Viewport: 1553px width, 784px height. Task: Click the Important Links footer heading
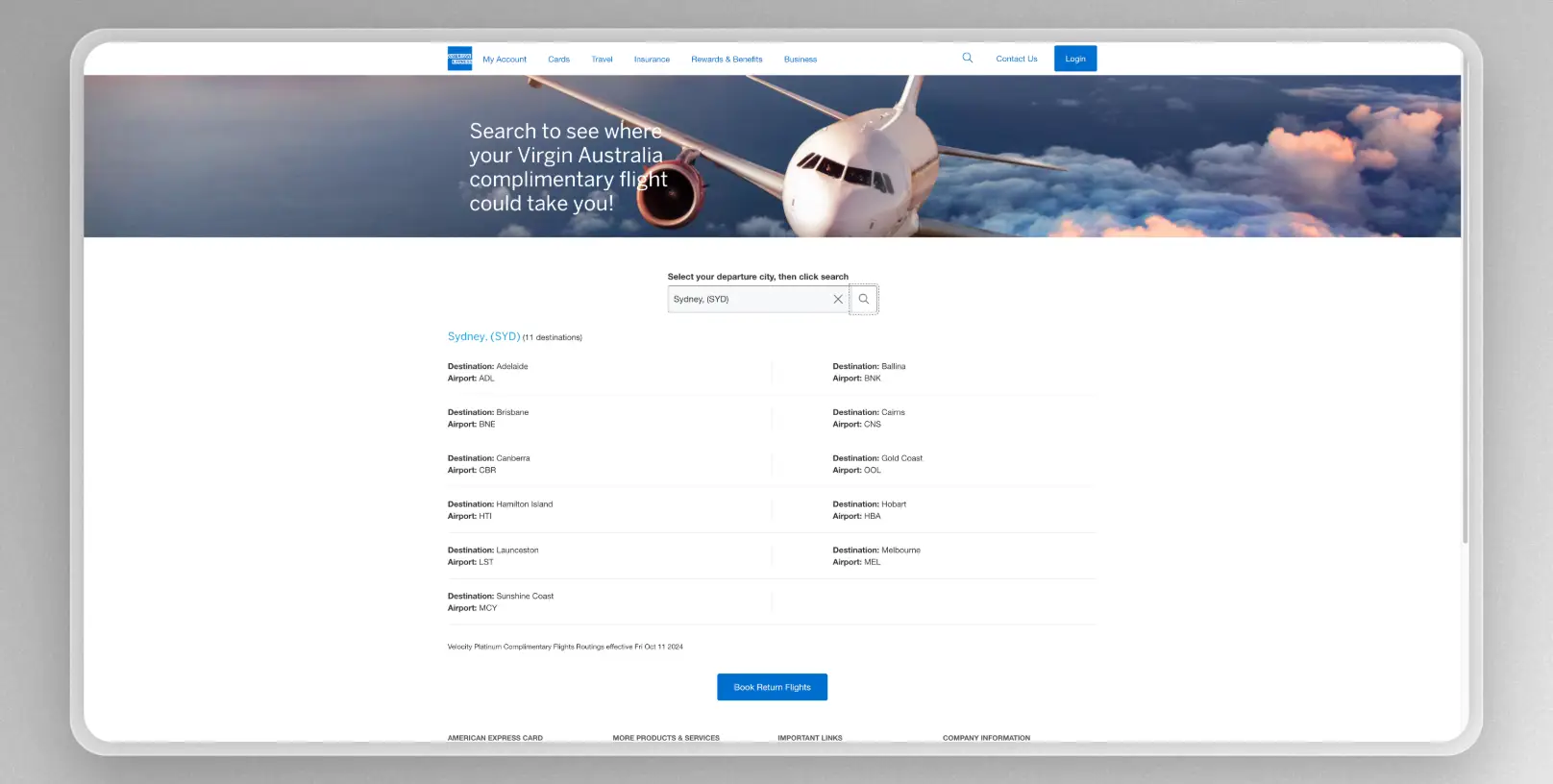coord(810,738)
